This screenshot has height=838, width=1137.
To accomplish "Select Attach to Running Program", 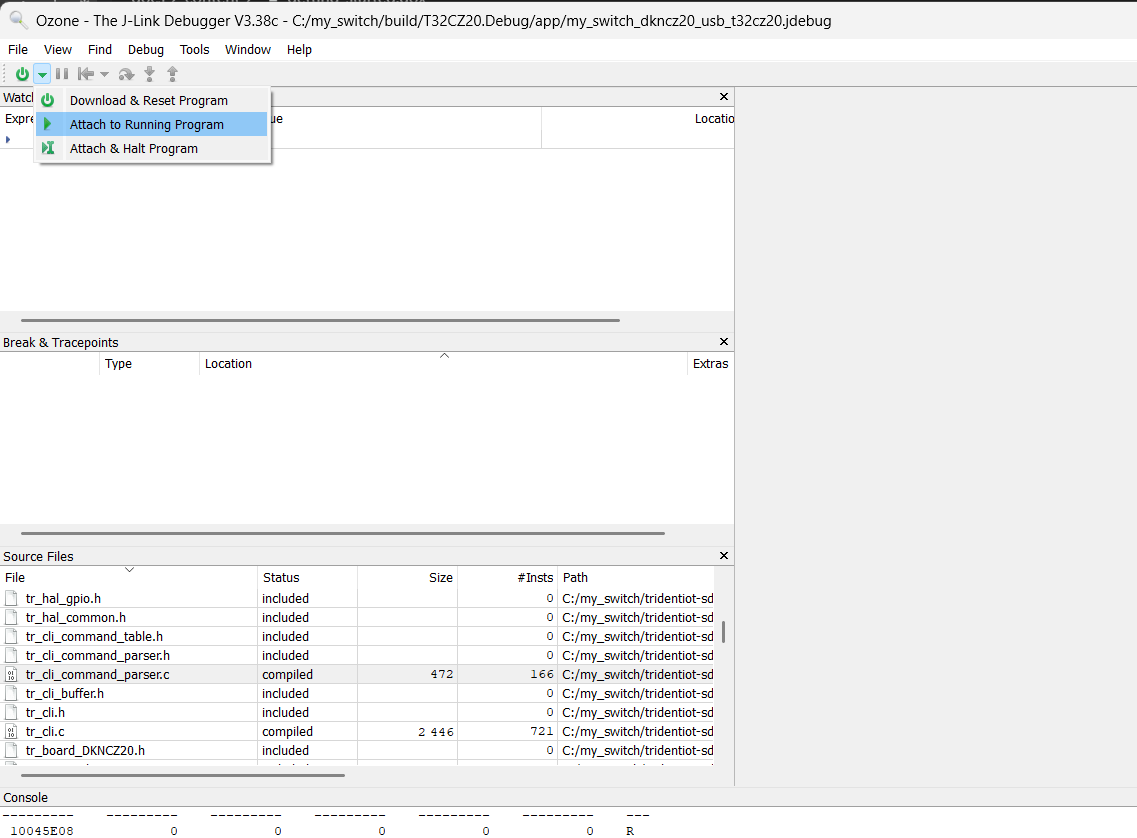I will 152,124.
